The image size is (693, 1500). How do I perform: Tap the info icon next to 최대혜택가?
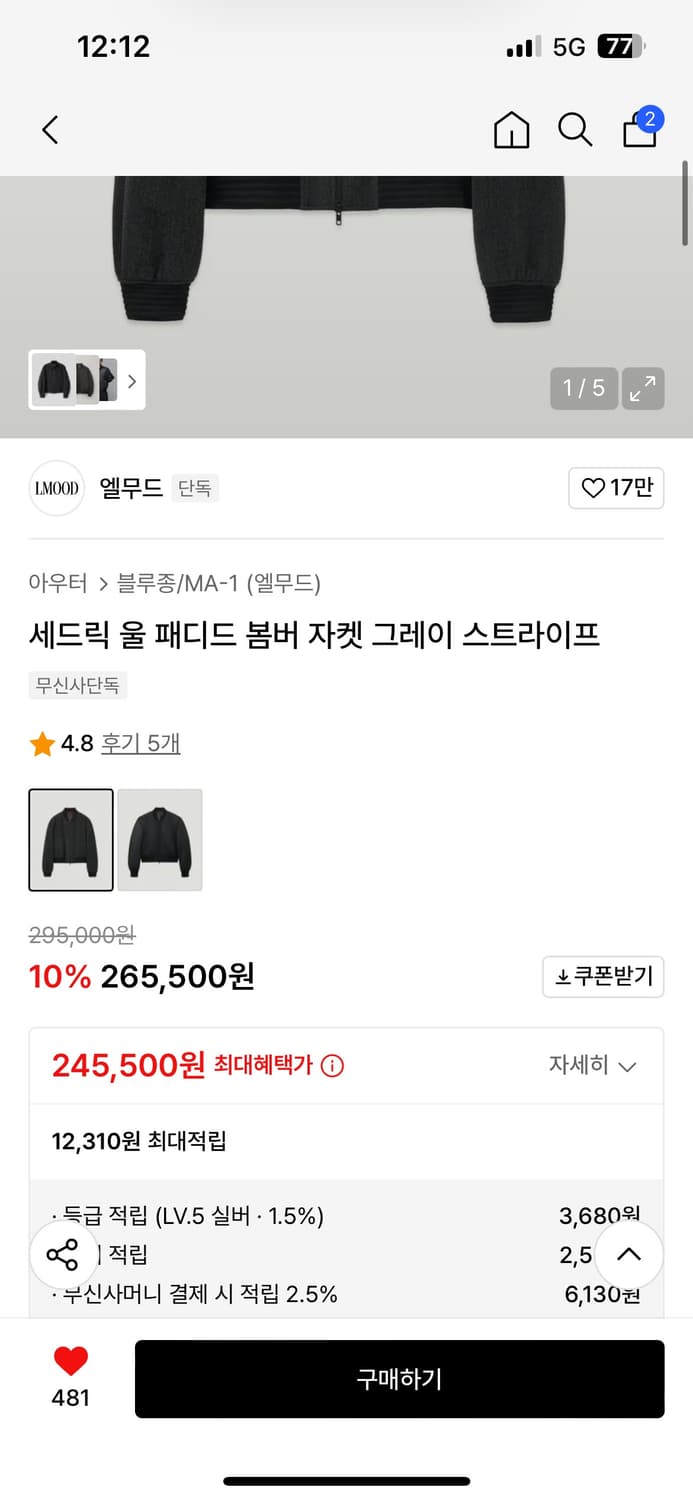(x=331, y=1066)
